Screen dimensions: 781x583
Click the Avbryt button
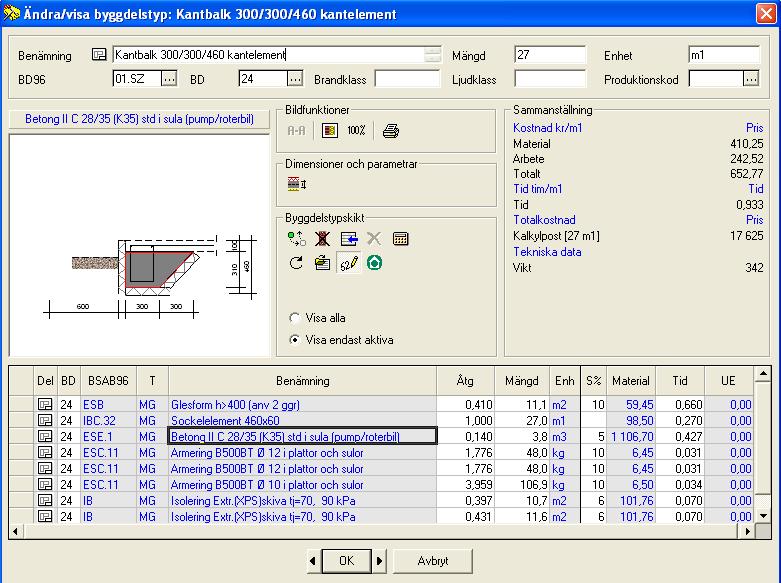click(x=433, y=561)
